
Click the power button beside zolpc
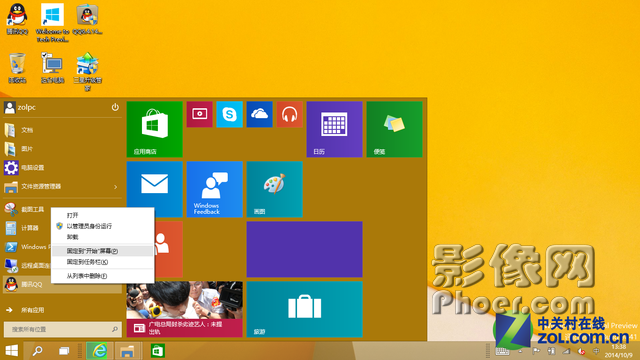[x=115, y=107]
